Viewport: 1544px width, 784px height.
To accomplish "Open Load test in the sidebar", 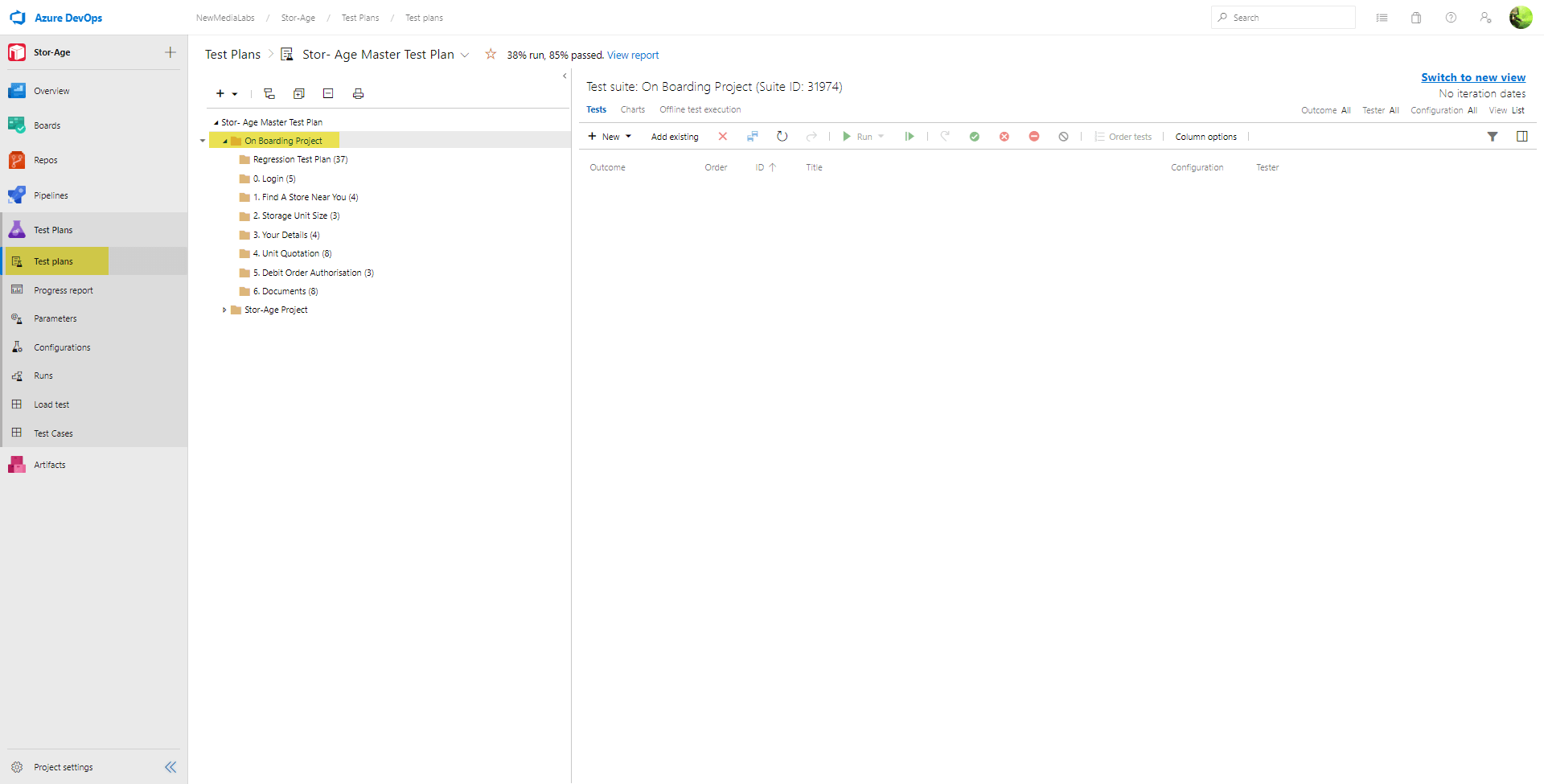I will 94,404.
